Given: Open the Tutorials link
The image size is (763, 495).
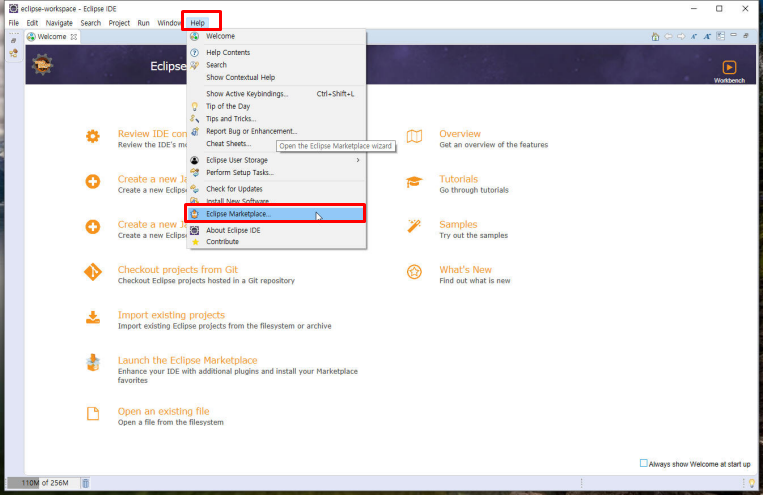Looking at the screenshot, I should (x=458, y=179).
